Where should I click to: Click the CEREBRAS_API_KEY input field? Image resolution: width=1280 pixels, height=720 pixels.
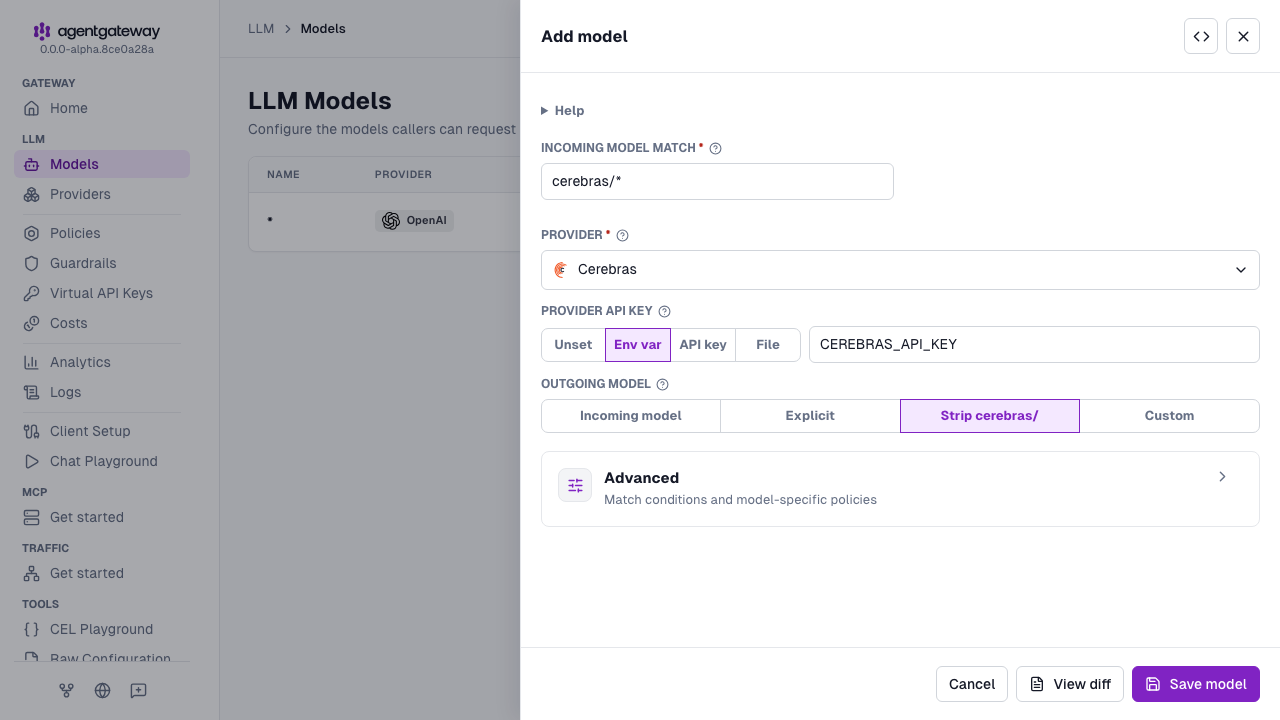coord(1034,344)
